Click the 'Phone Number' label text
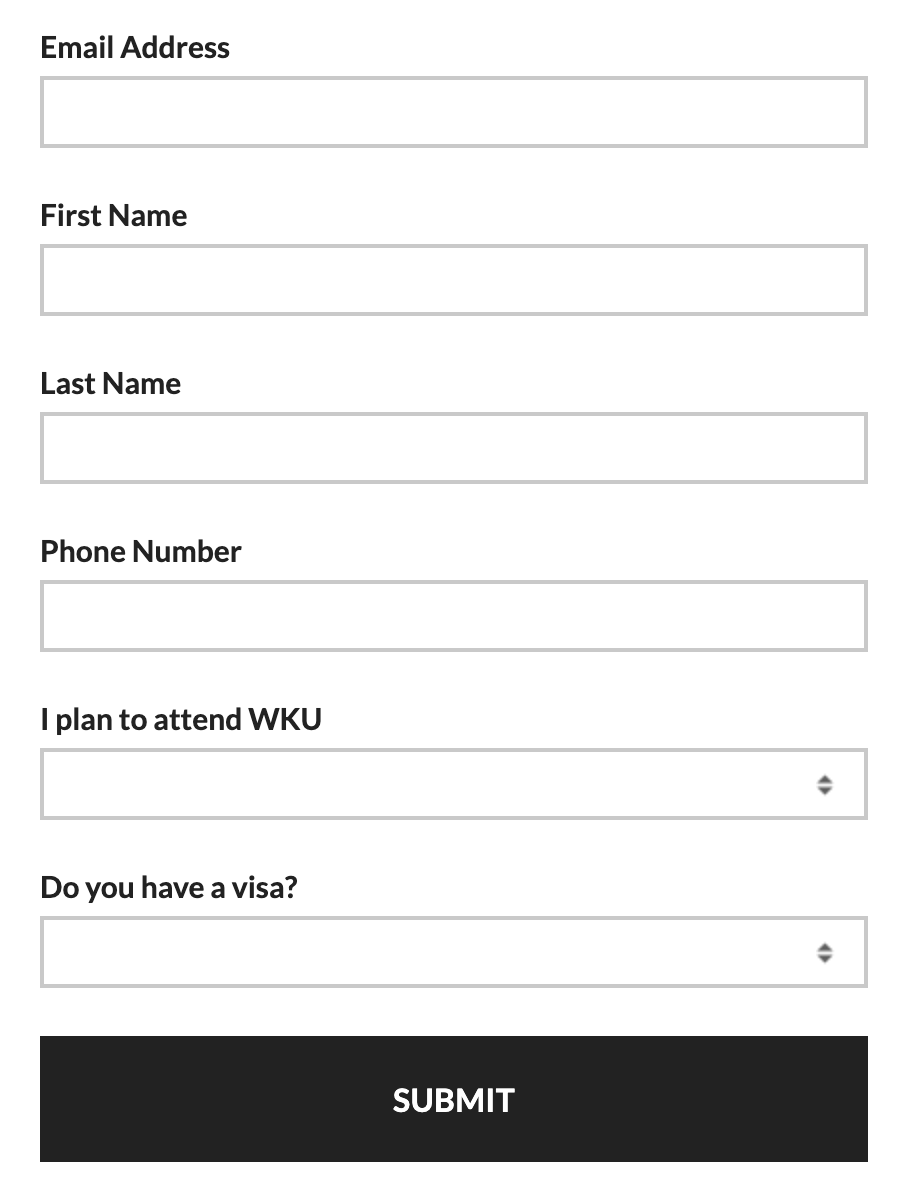Screen dimensions: 904x1202 pos(141,552)
